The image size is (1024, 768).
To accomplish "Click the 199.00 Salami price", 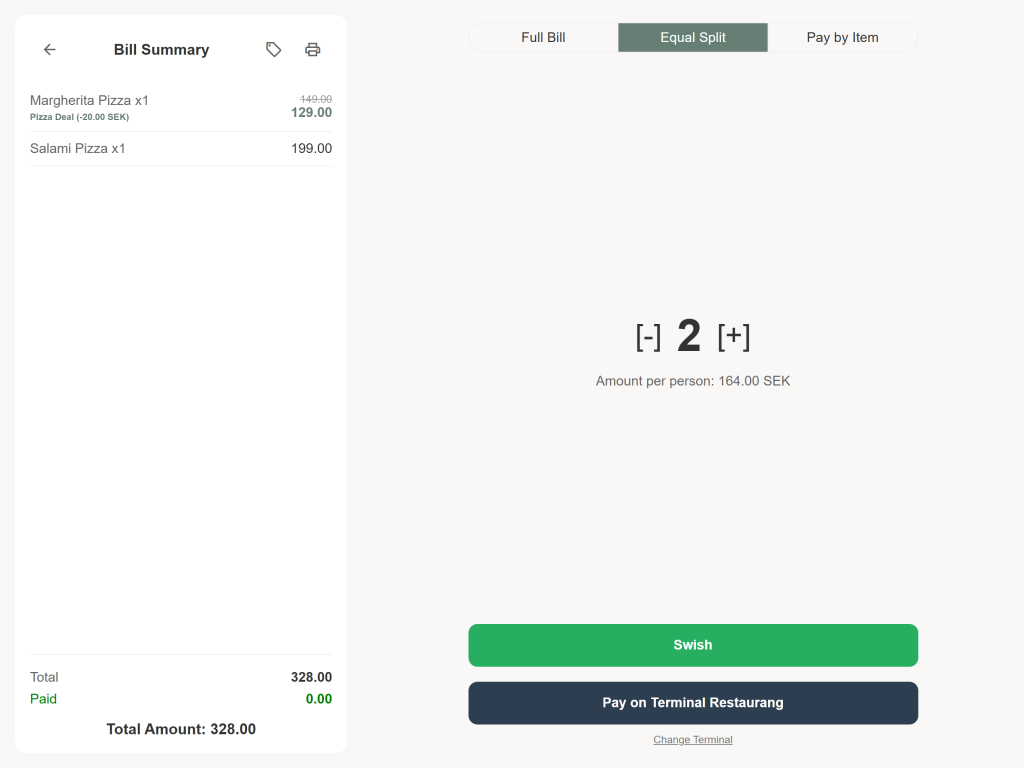I will [x=312, y=149].
